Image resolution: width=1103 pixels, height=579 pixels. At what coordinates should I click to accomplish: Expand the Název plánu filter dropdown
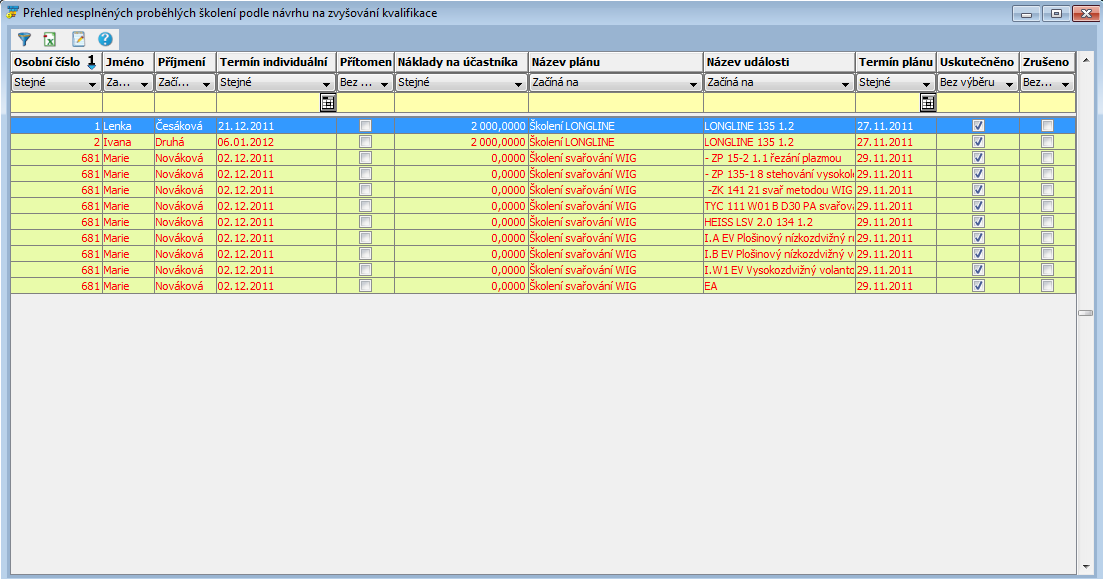click(x=692, y=83)
